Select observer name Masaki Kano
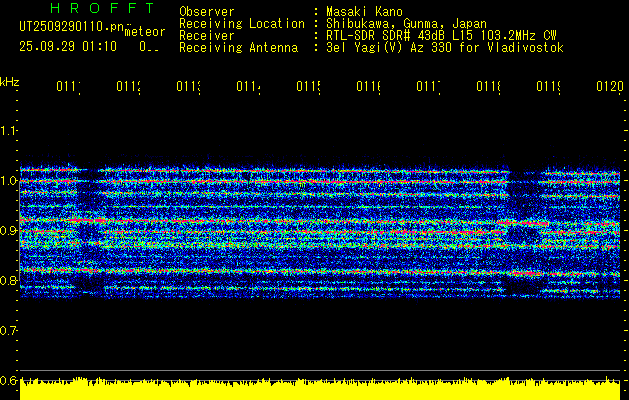 click(364, 11)
